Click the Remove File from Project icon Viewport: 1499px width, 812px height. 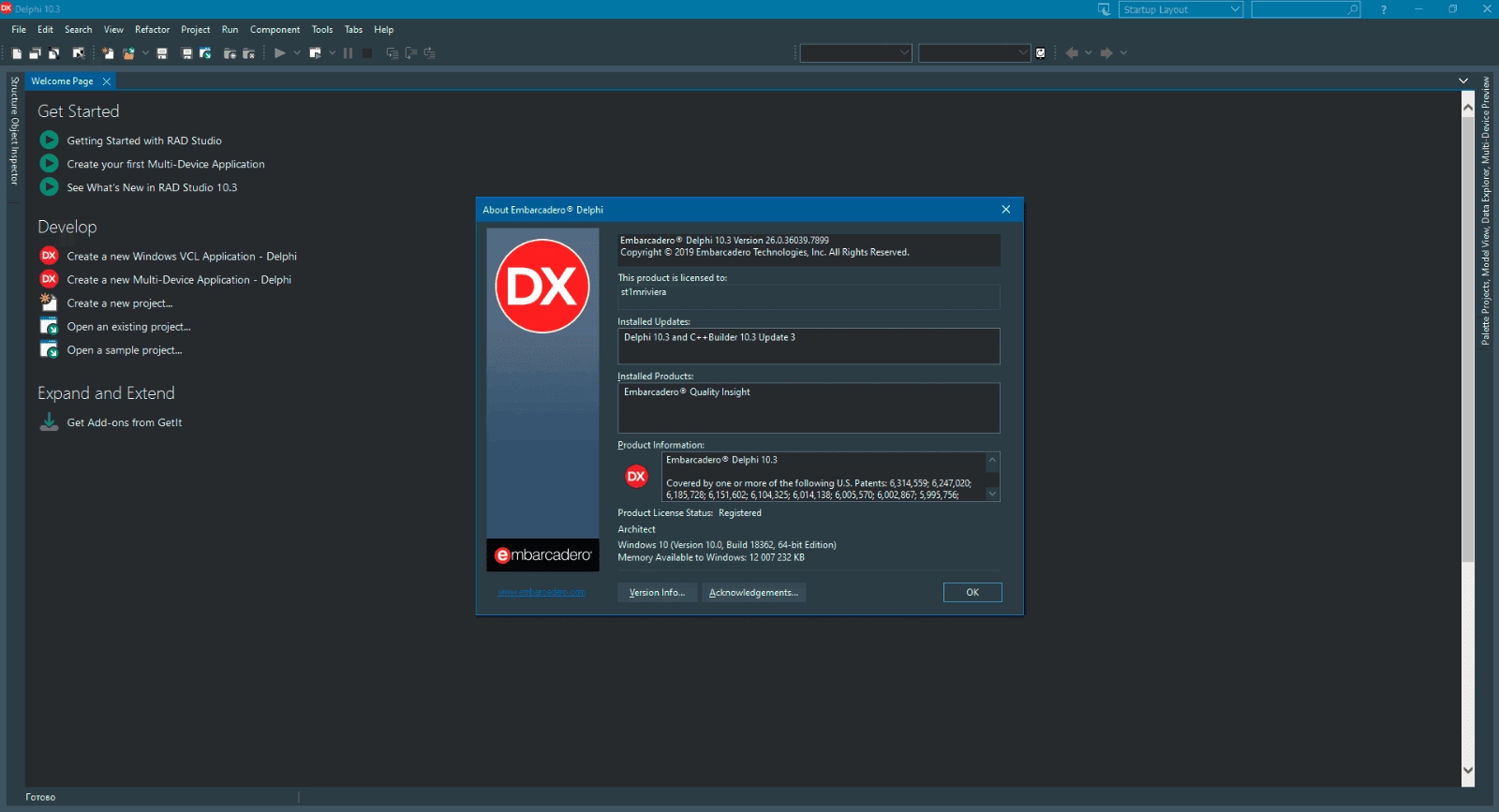248,53
